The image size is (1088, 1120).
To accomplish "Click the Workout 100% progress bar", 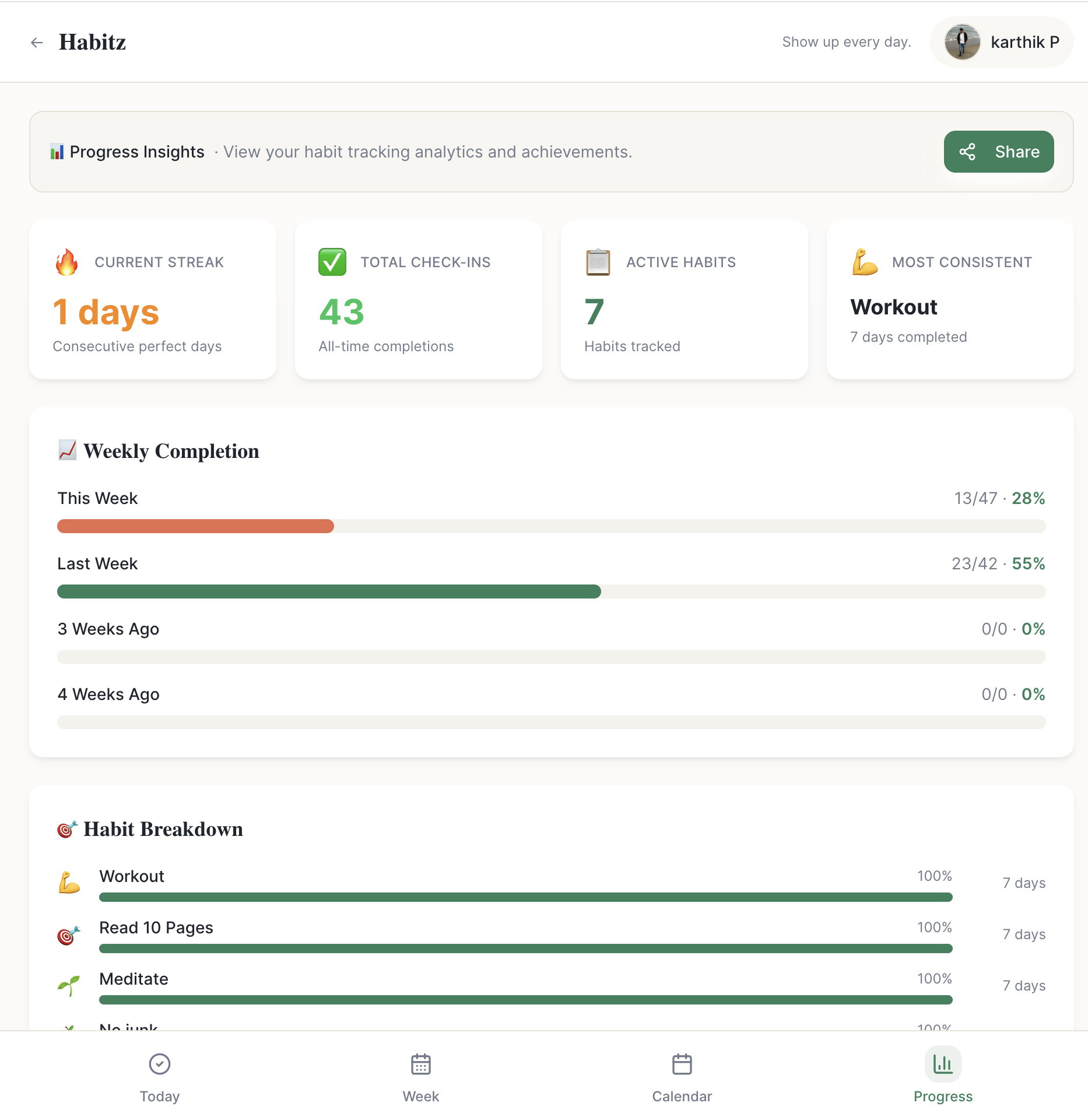I will [525, 897].
